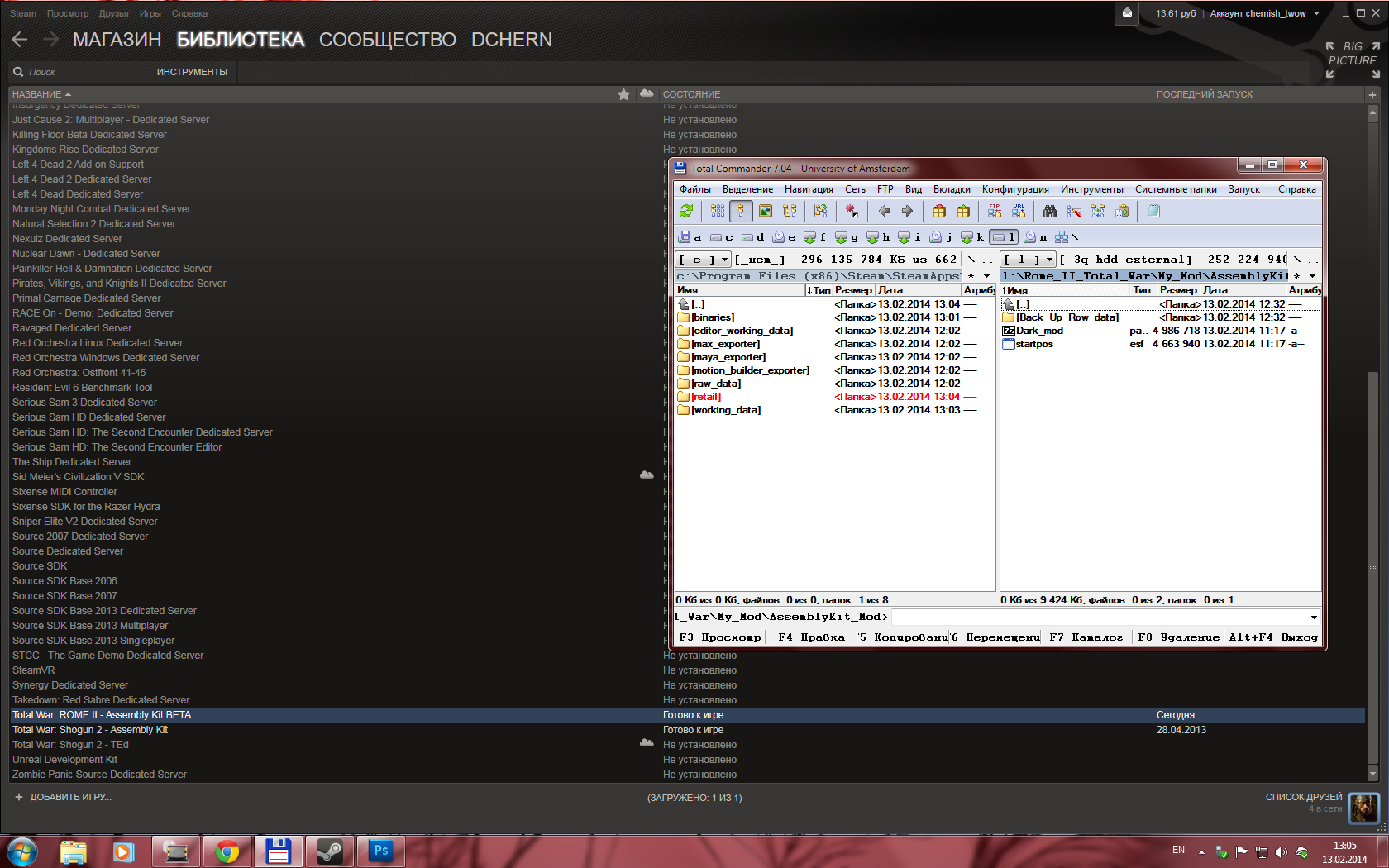Open Конфигурация menu in Total Commander
The image size is (1389, 868).
tap(1015, 189)
